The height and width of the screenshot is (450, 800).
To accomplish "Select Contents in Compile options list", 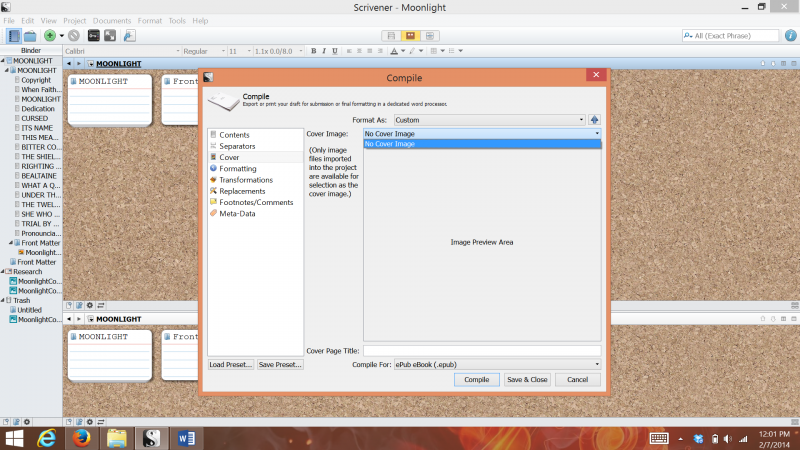I will (234, 135).
